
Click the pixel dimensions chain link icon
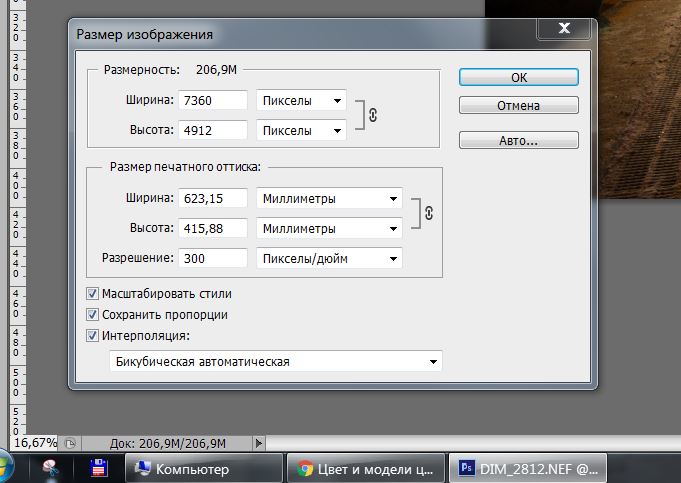click(373, 115)
